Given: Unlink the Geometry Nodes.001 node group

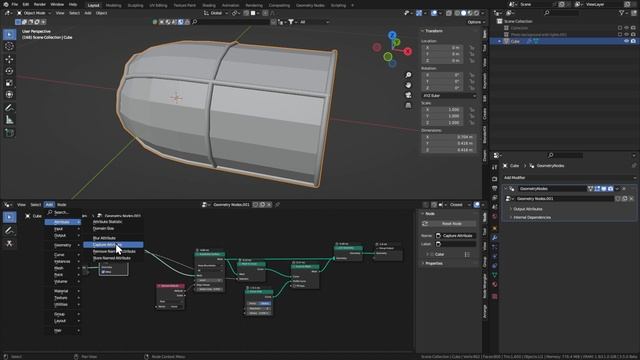Looking at the screenshot, I should [269, 204].
